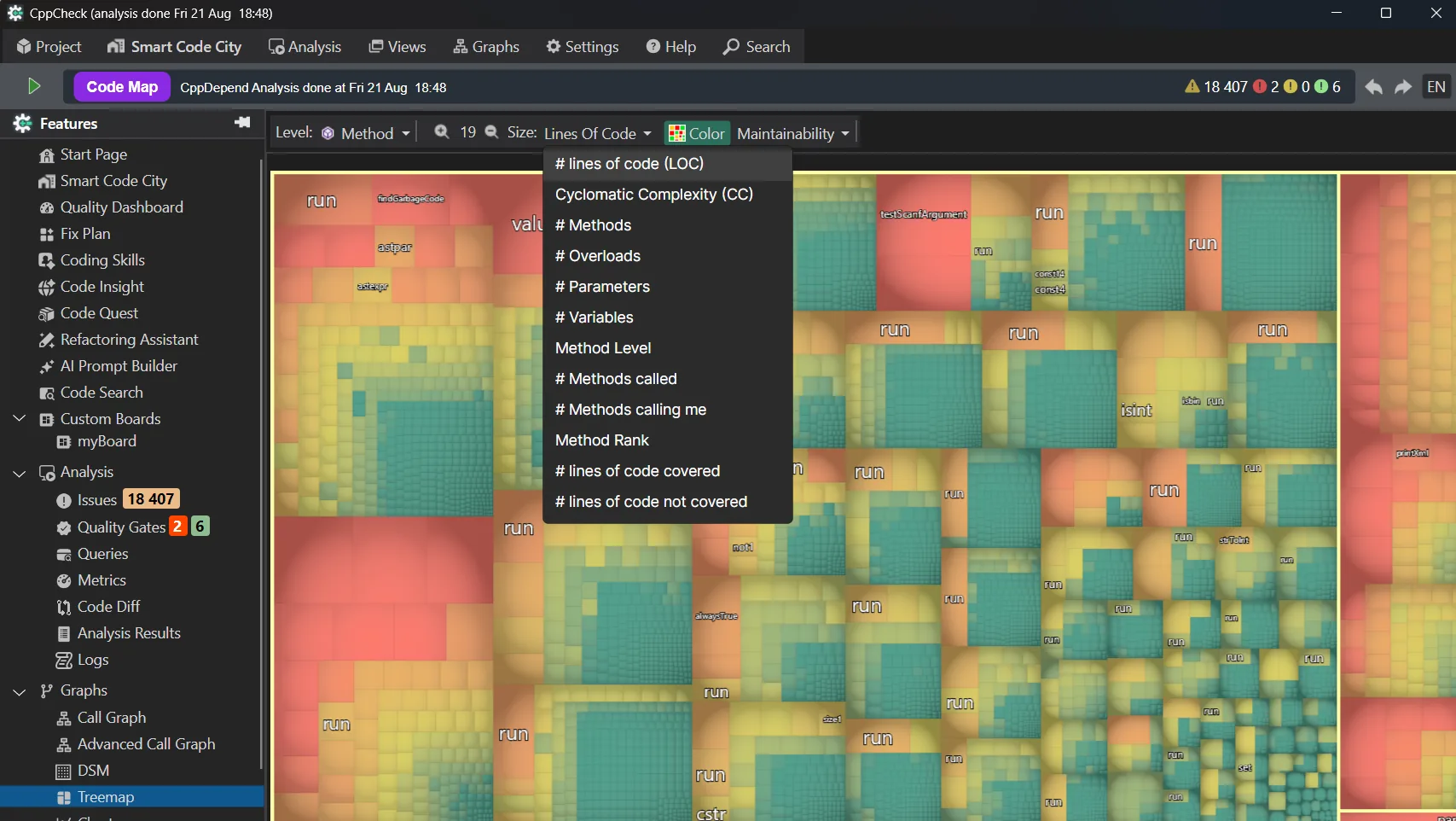The width and height of the screenshot is (1456, 821).
Task: Collapse the Graphs tree section
Action: (x=19, y=691)
